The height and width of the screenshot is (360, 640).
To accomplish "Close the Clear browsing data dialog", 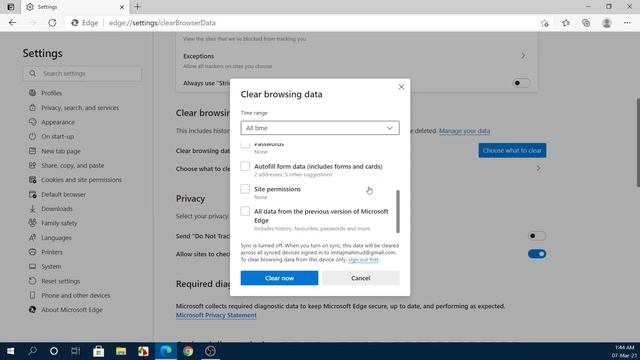I will [401, 87].
